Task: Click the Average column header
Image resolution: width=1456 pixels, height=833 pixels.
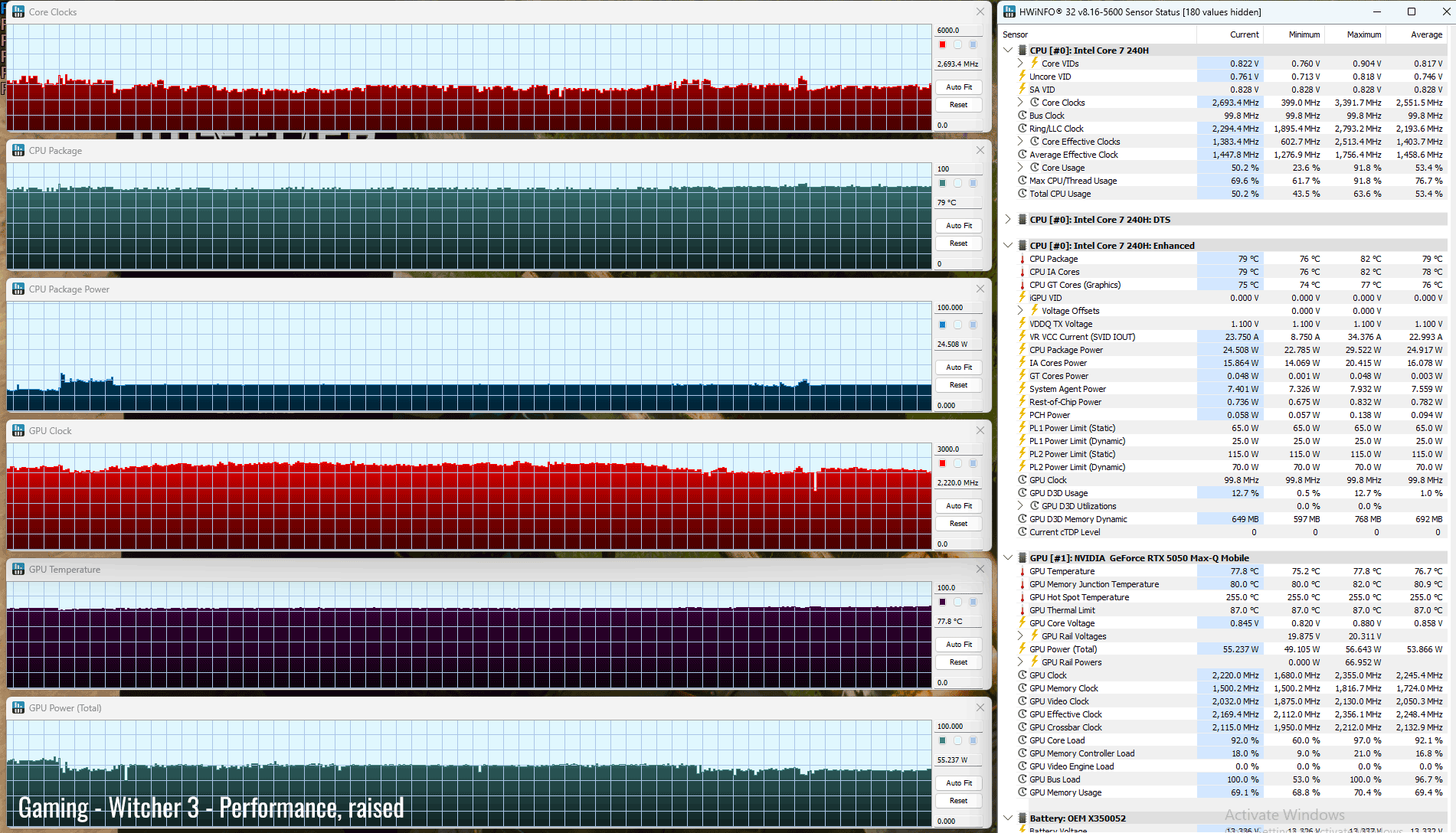Action: (x=1417, y=34)
